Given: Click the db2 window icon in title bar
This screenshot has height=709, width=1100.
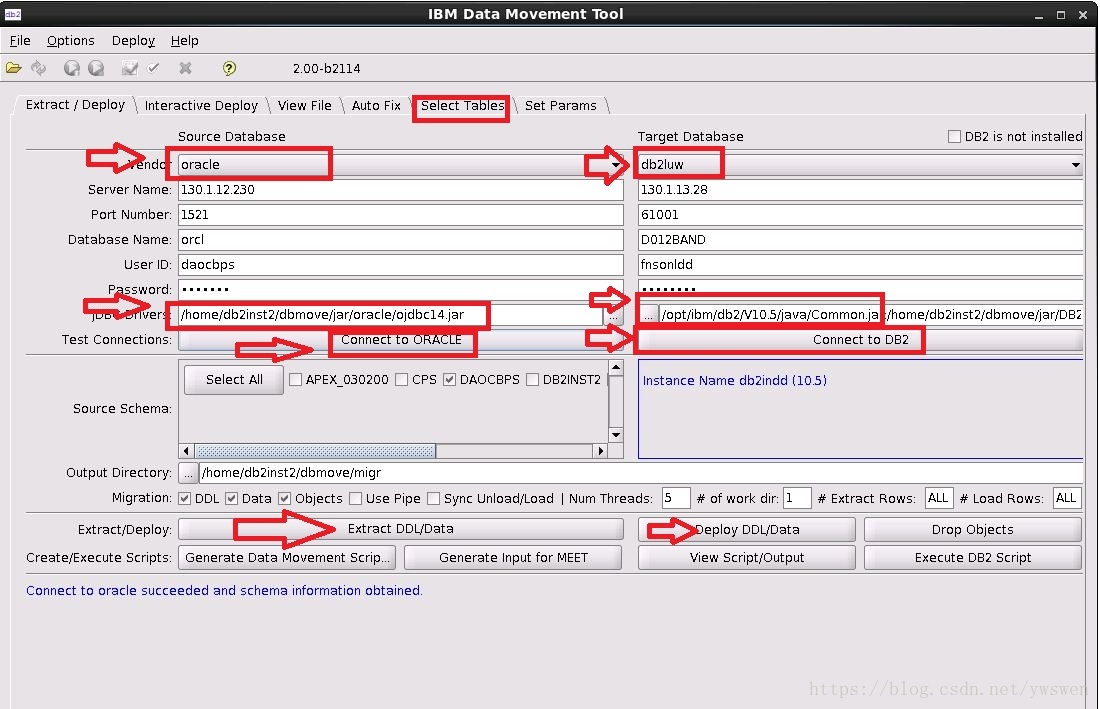Looking at the screenshot, I should [13, 14].
